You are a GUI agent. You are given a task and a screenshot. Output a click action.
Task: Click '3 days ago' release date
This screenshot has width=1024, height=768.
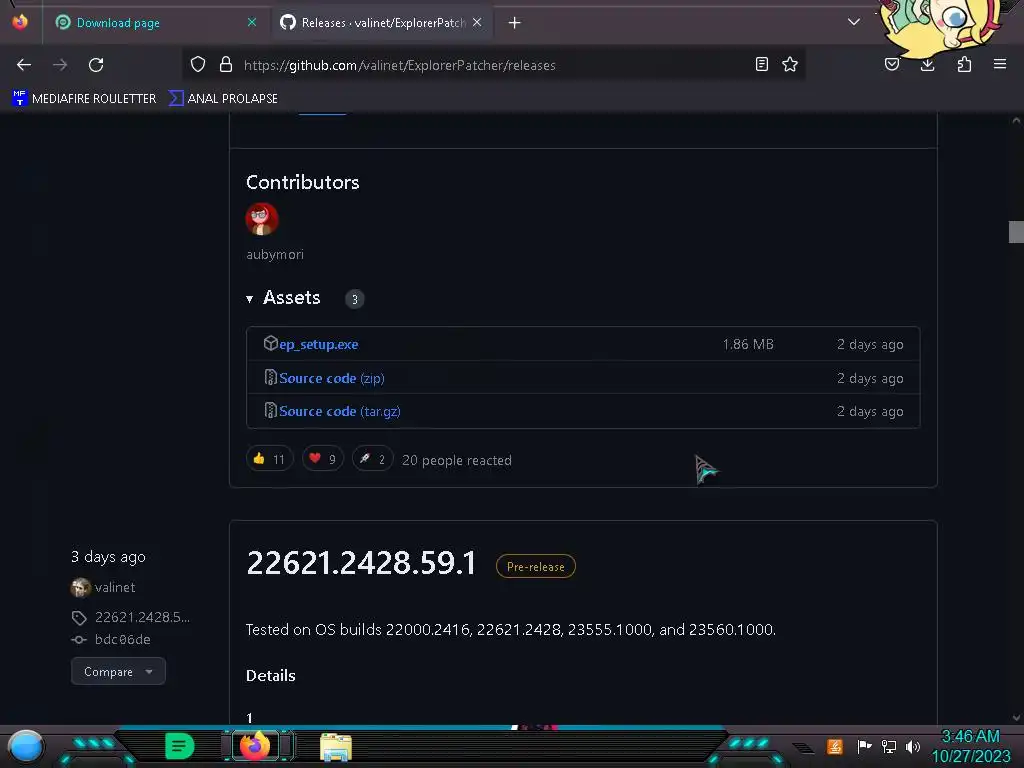108,557
